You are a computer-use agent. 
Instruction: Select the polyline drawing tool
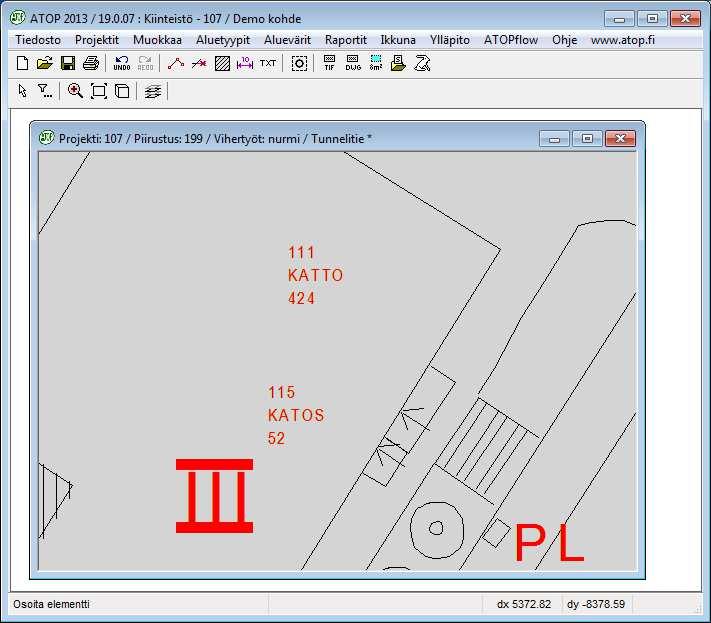tap(176, 63)
